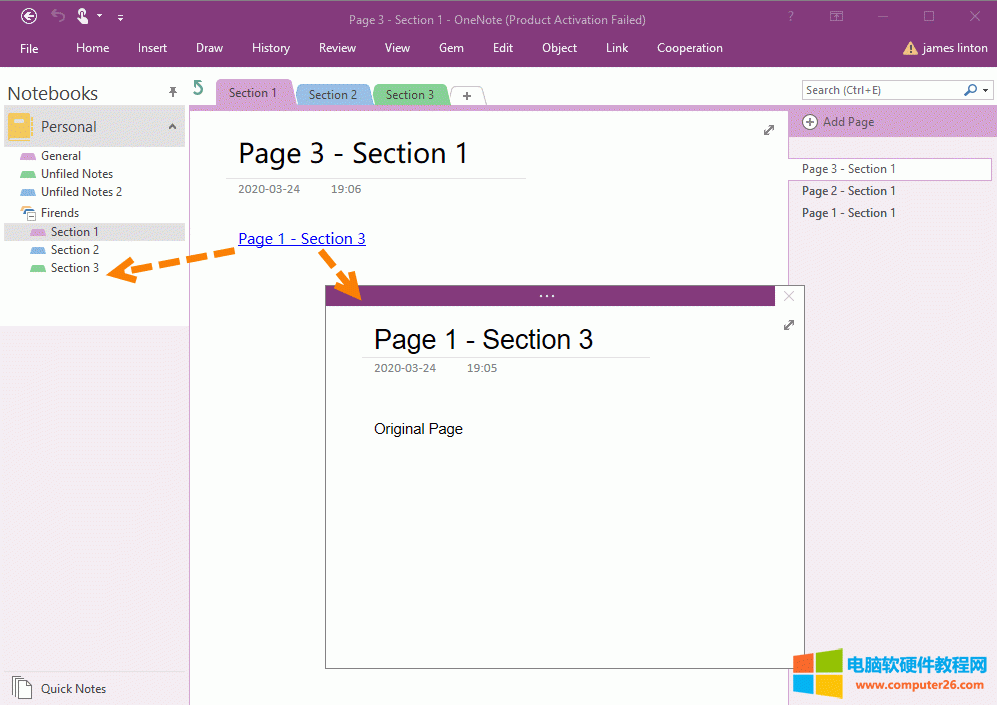Select Unfiled Notes 2 in notebook tree

pos(81,192)
